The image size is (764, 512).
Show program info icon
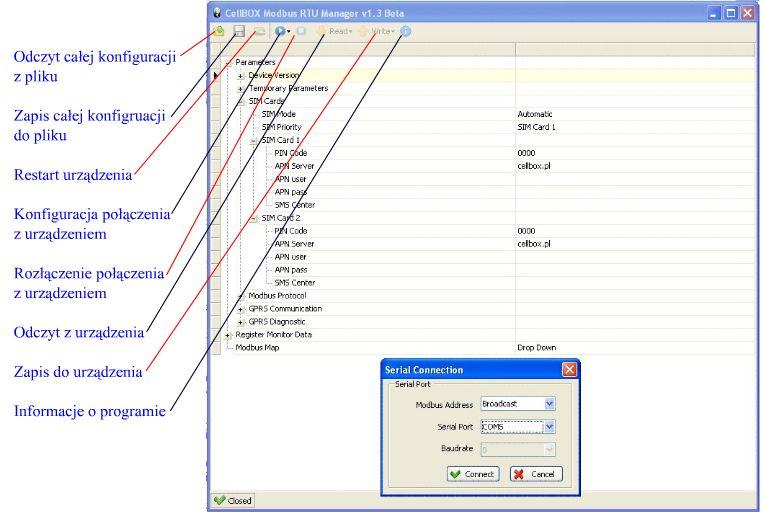(405, 31)
